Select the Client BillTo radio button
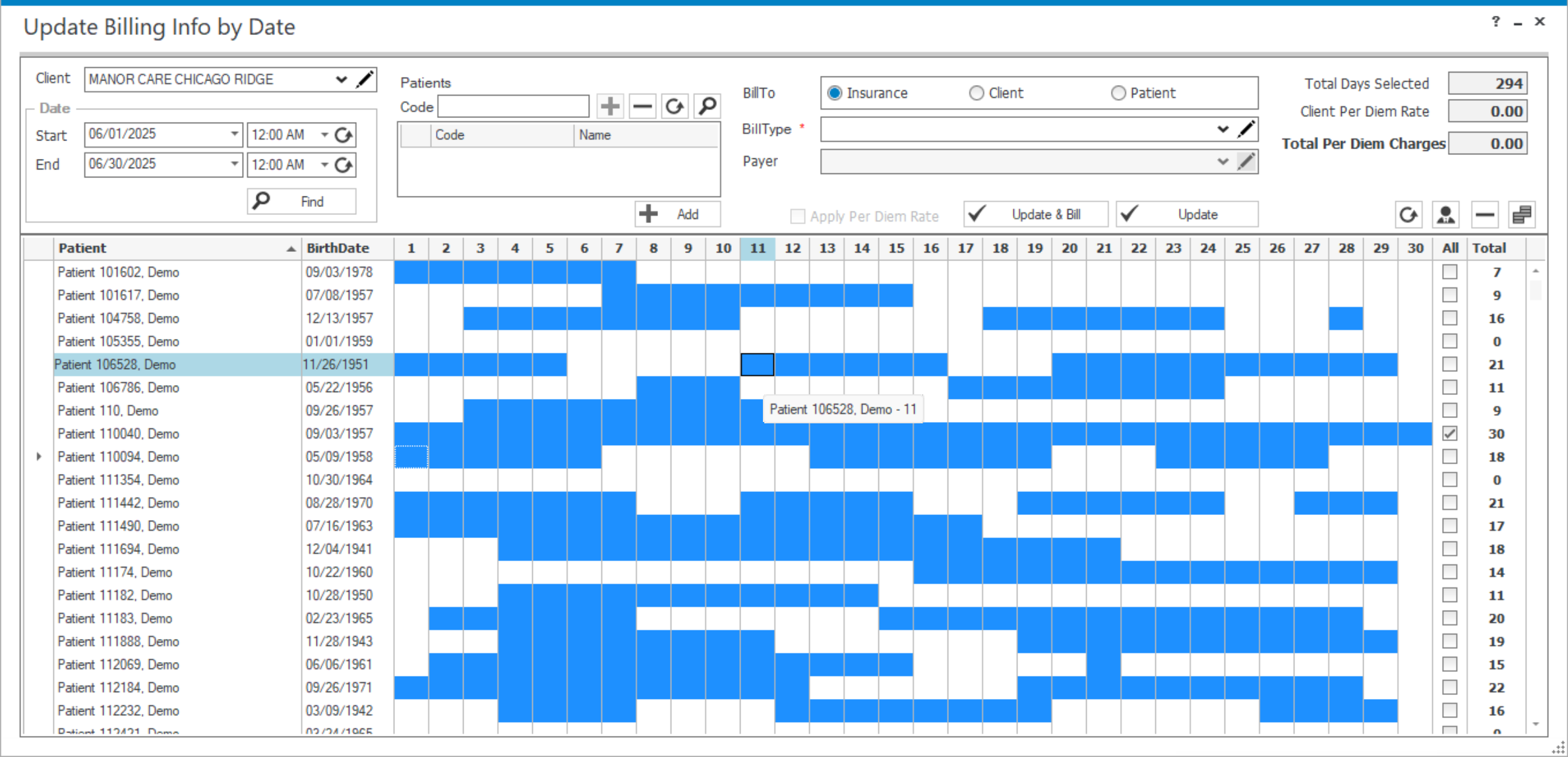 coord(977,93)
